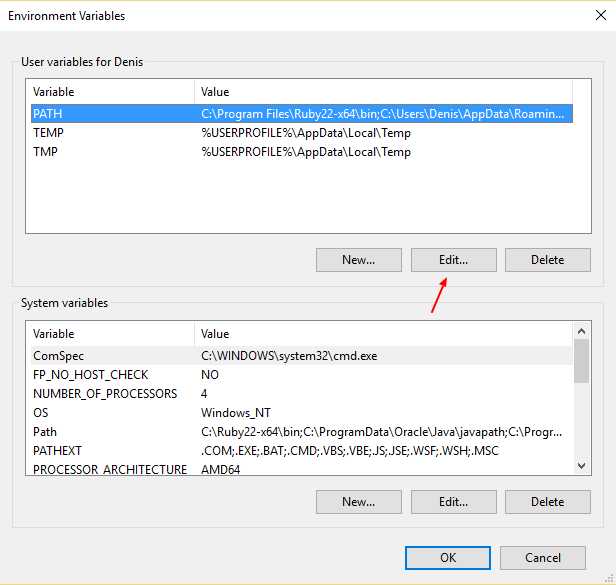This screenshot has width=616, height=585.
Task: Delete the selected system variable
Action: pos(548,502)
